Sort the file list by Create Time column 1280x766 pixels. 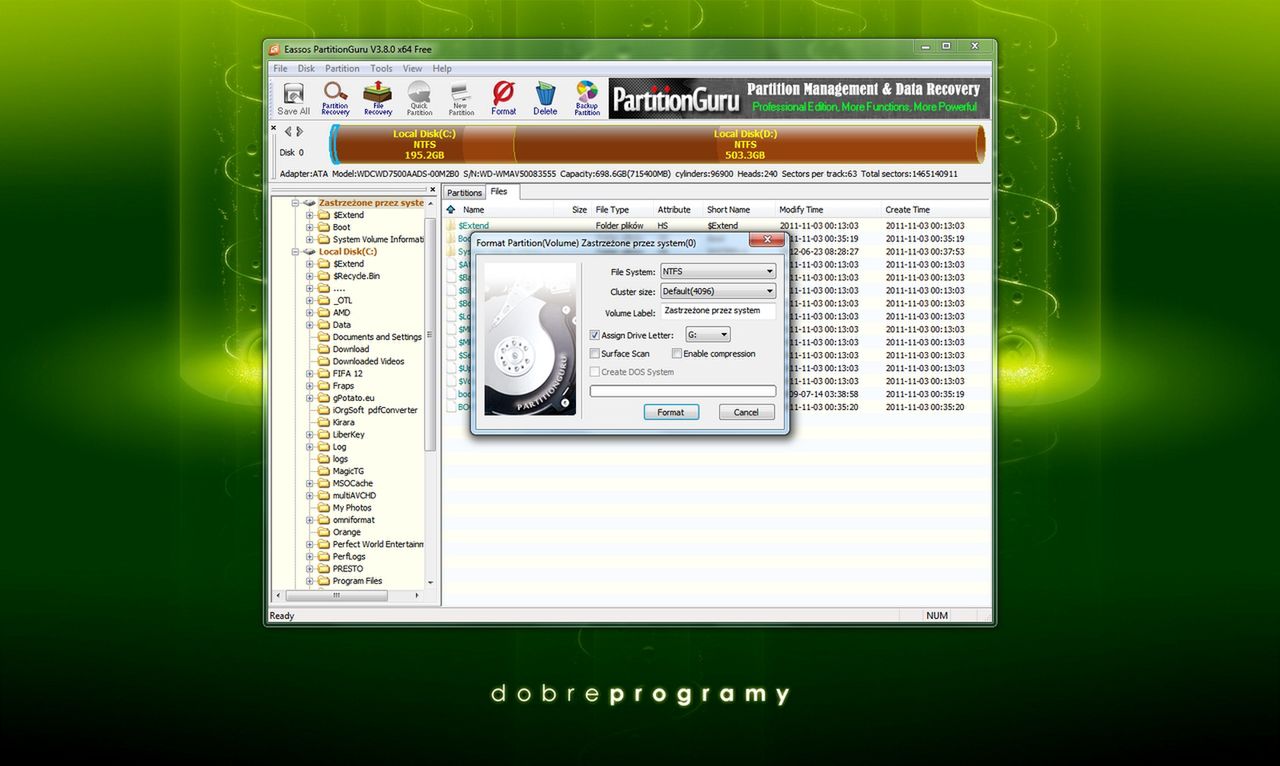click(x=935, y=210)
